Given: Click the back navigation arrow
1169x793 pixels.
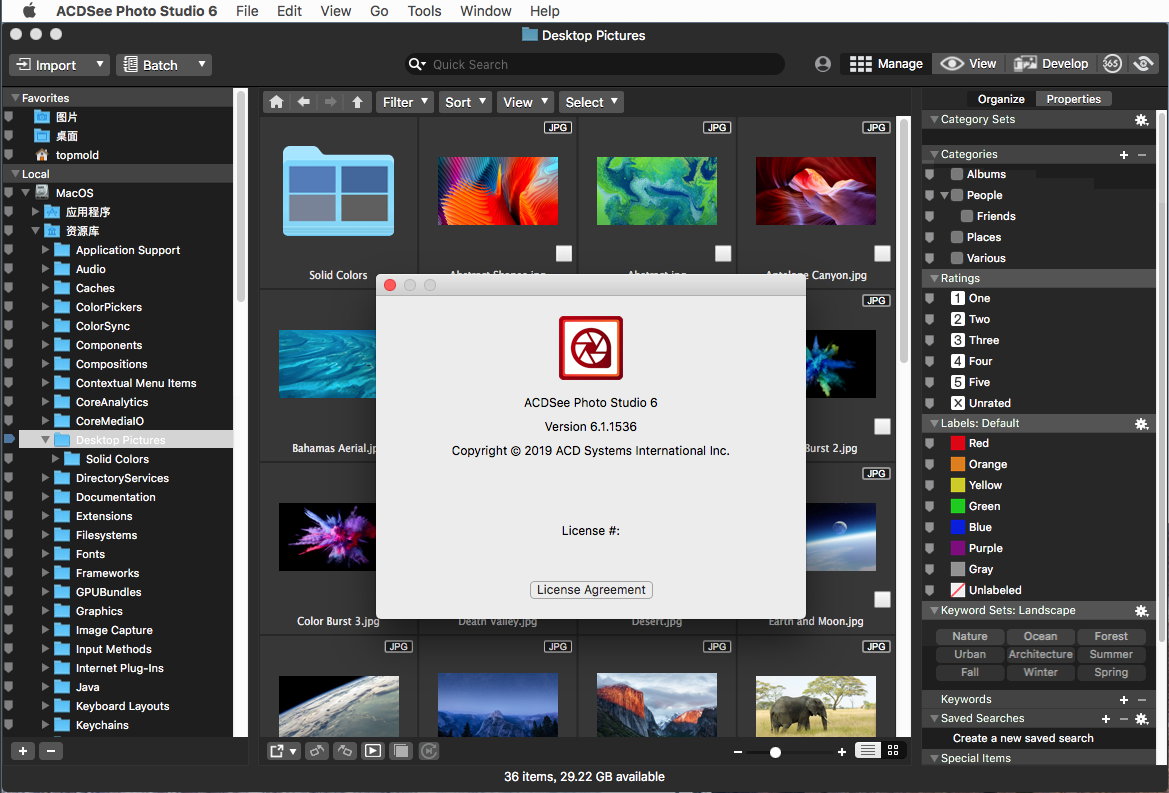Looking at the screenshot, I should pos(303,102).
